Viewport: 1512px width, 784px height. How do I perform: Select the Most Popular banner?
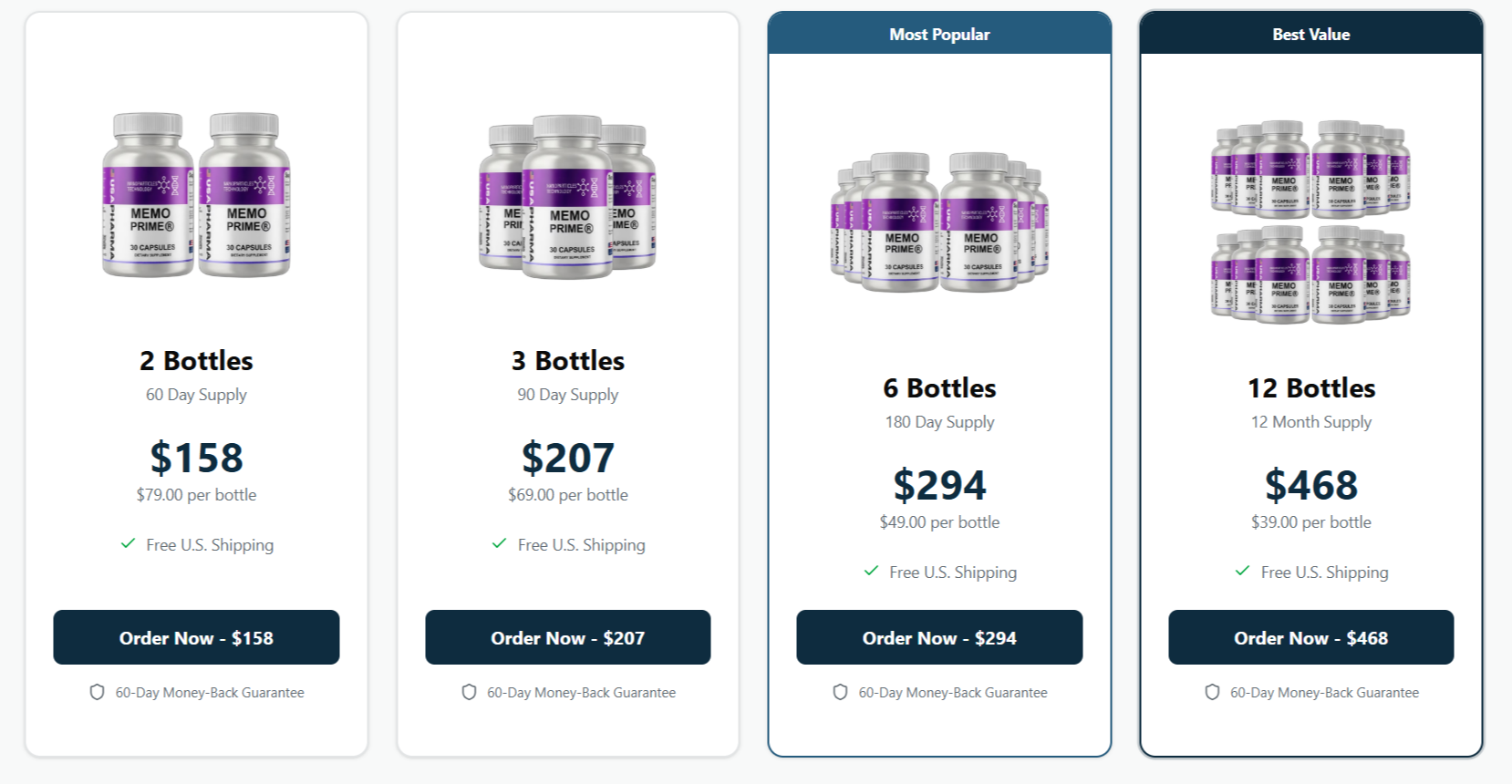pyautogui.click(x=939, y=33)
